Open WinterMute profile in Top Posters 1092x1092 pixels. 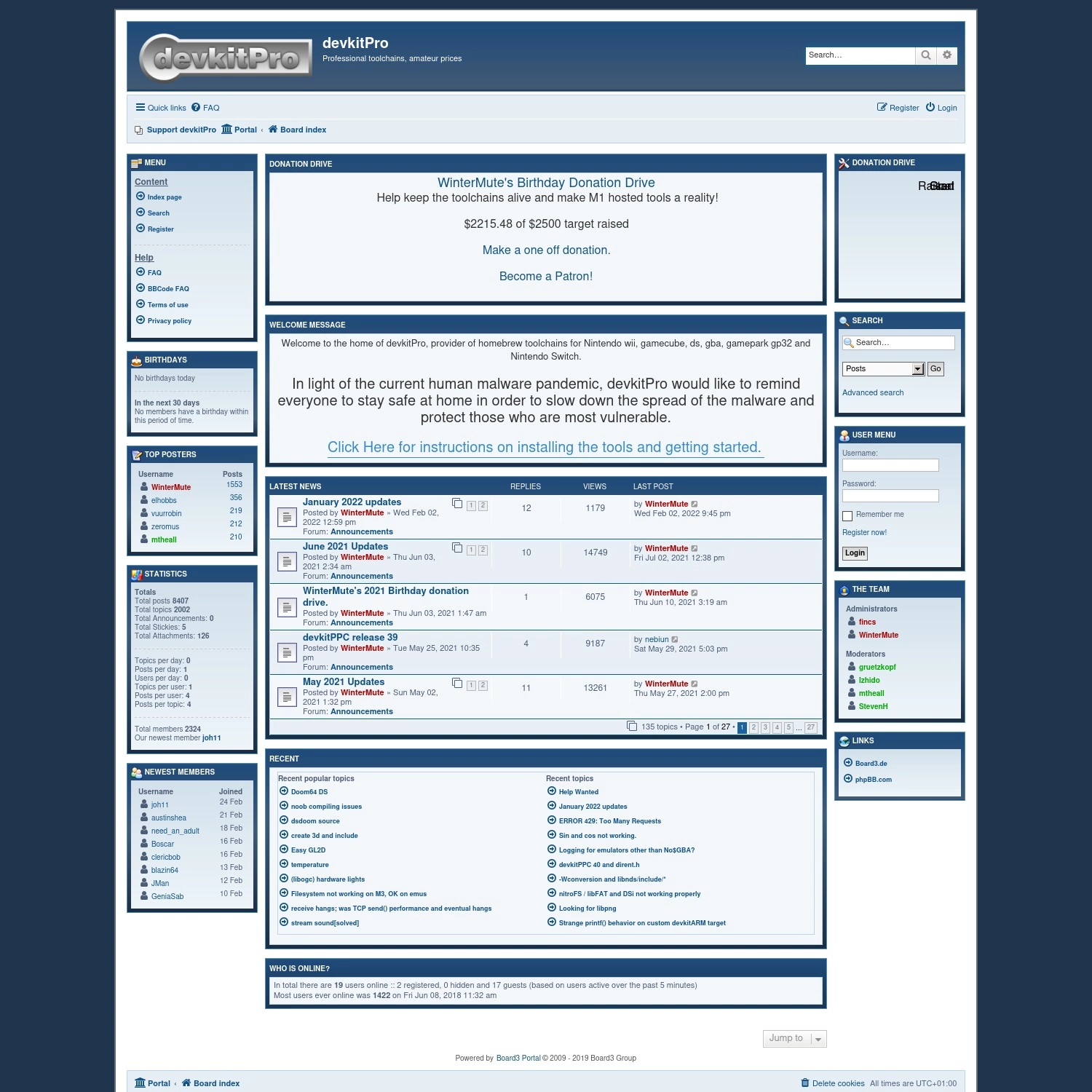171,488
